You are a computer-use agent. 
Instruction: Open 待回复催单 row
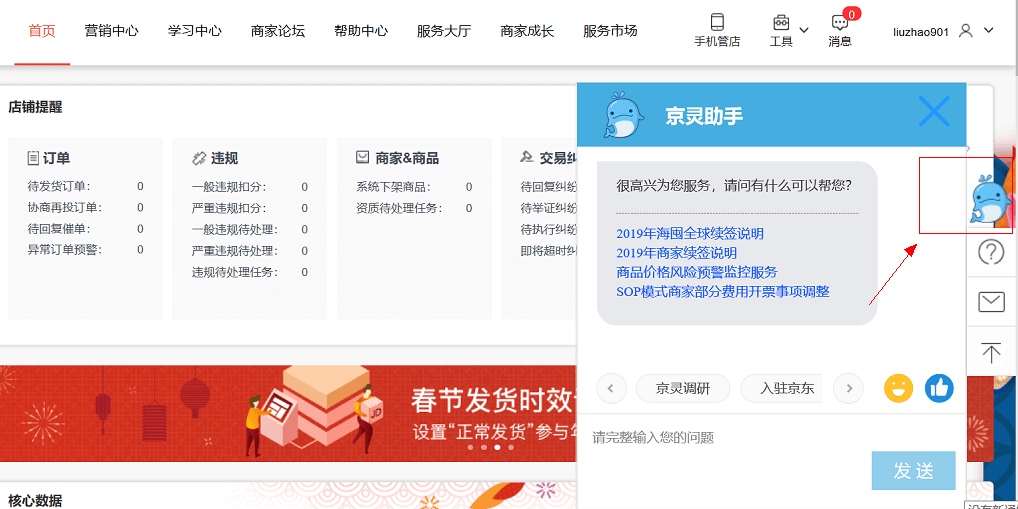pos(85,229)
